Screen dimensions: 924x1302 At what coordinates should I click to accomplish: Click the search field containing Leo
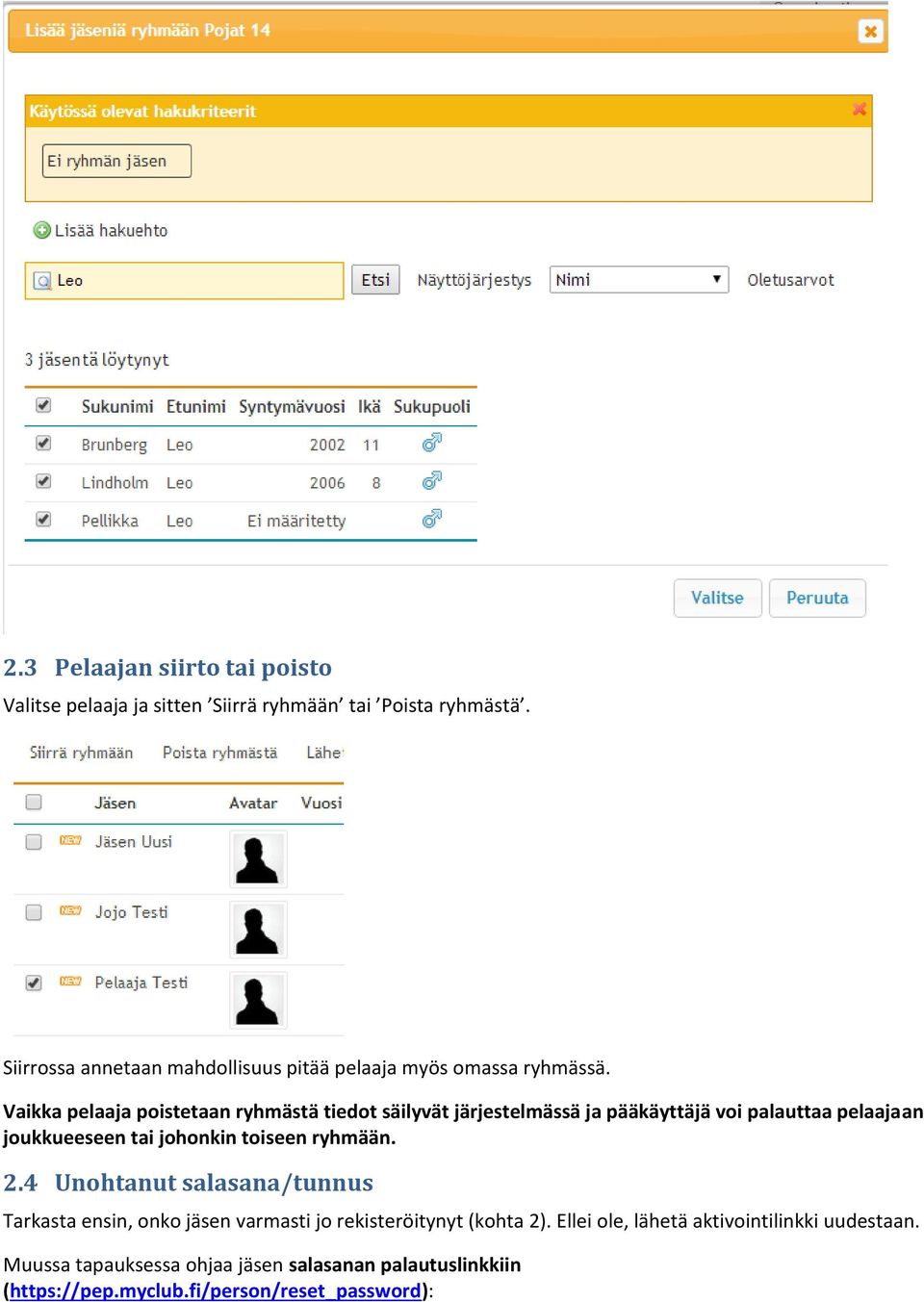click(184, 281)
